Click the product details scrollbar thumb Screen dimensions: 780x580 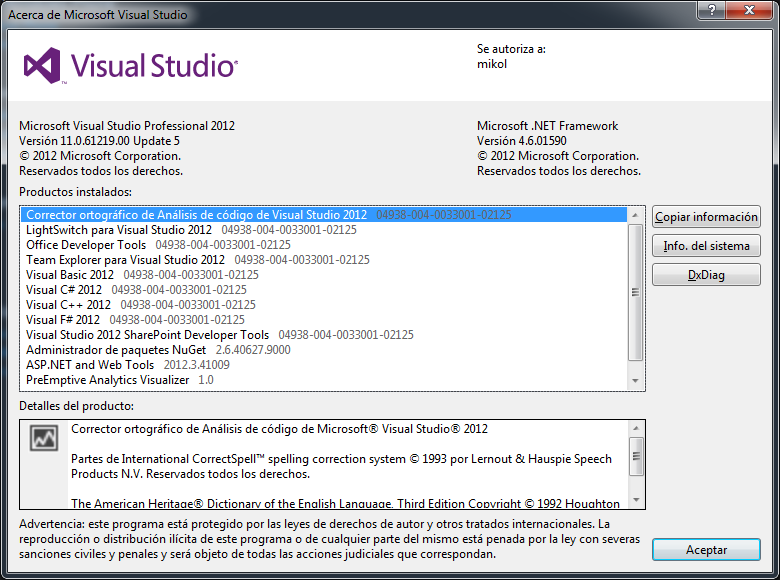tap(636, 456)
